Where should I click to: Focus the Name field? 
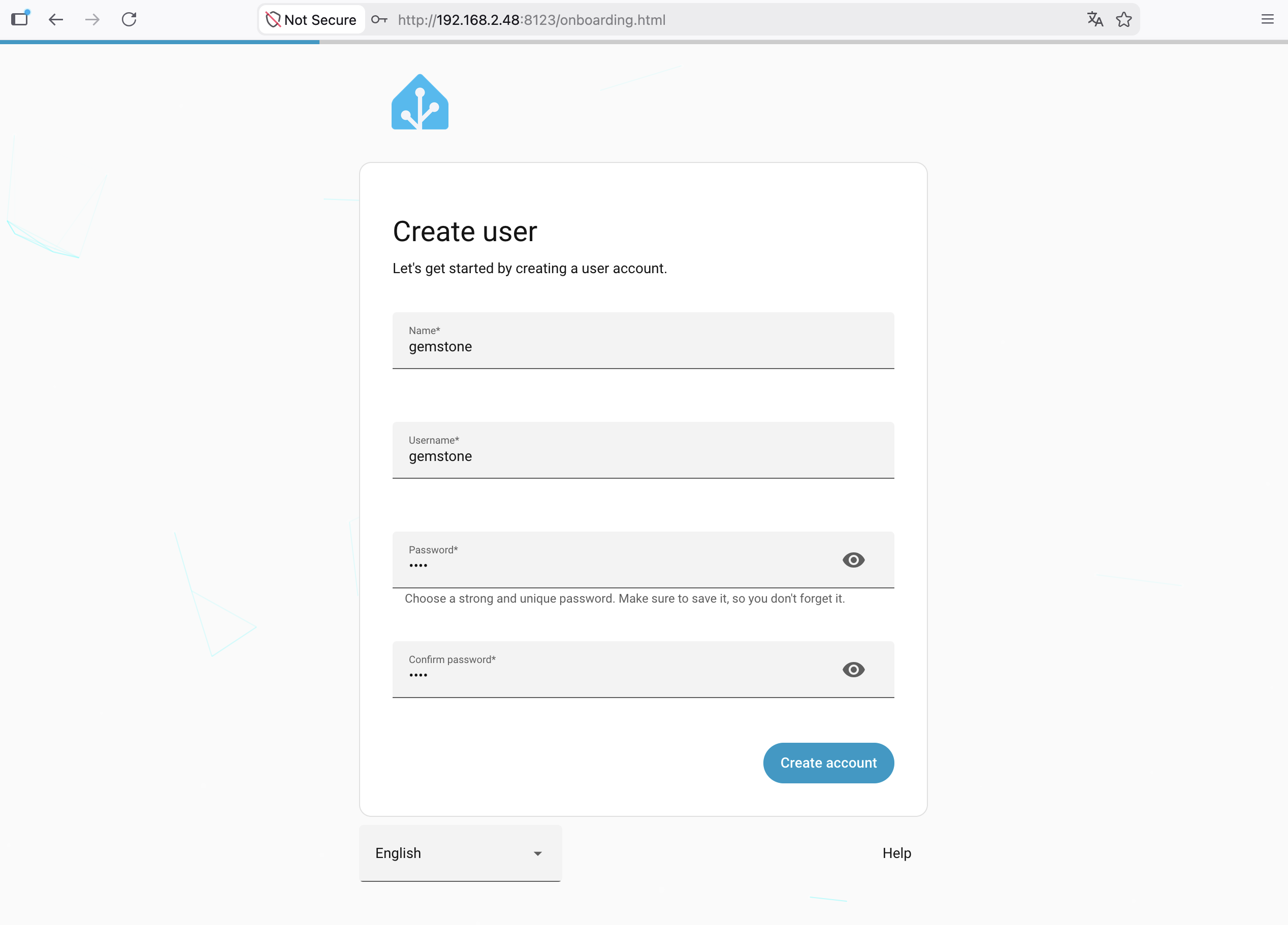pos(643,340)
